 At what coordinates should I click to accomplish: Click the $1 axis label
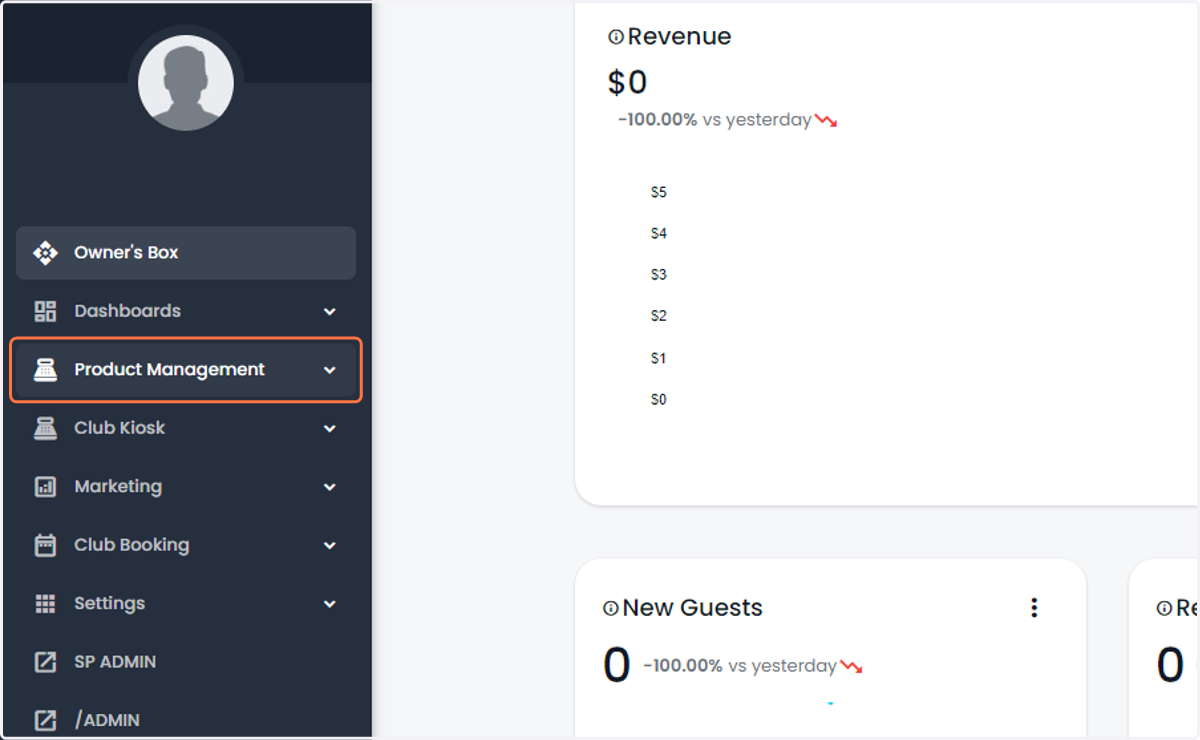coord(658,358)
